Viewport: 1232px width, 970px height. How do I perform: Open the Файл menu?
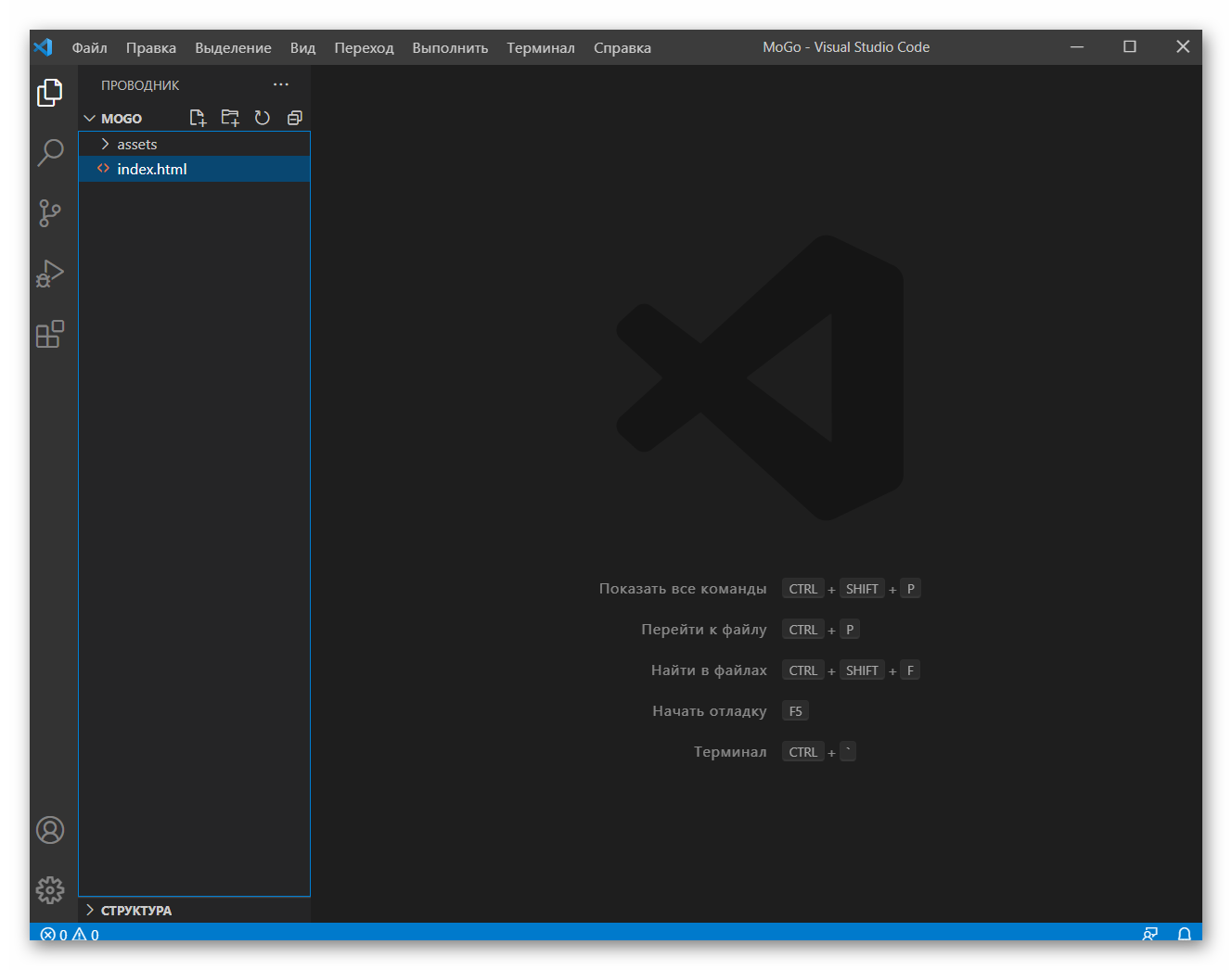coord(90,47)
